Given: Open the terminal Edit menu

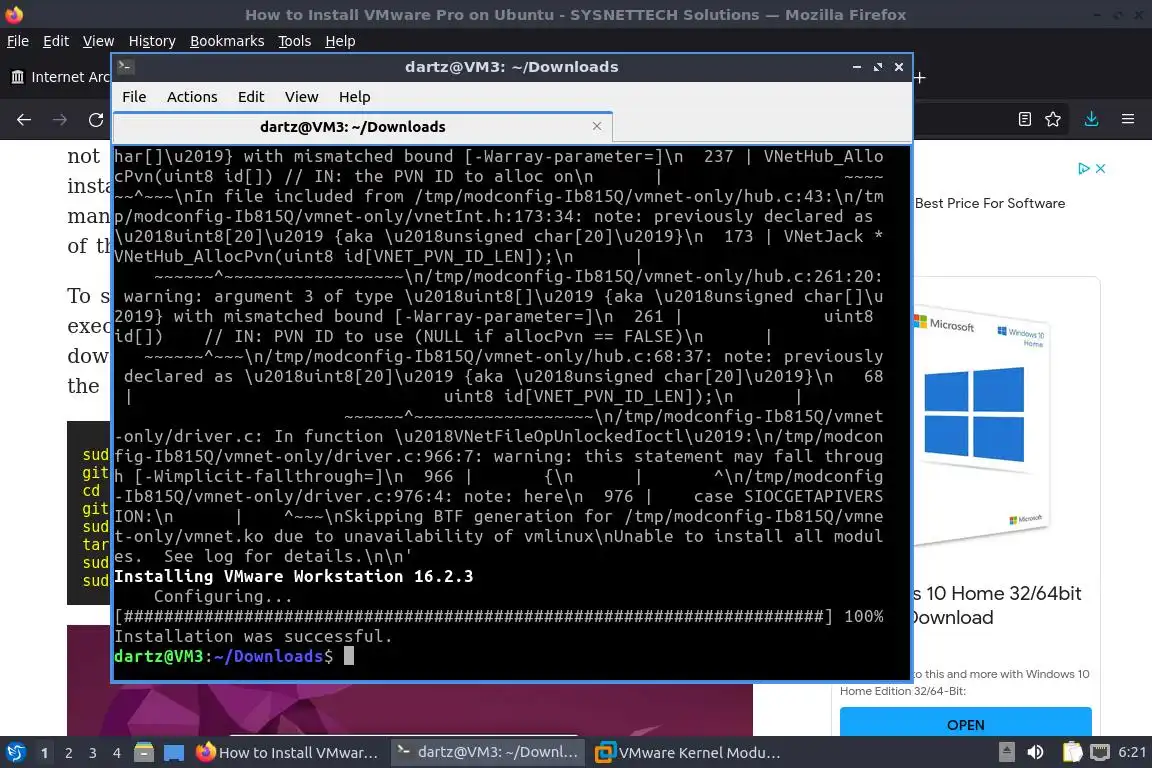Looking at the screenshot, I should tap(251, 97).
